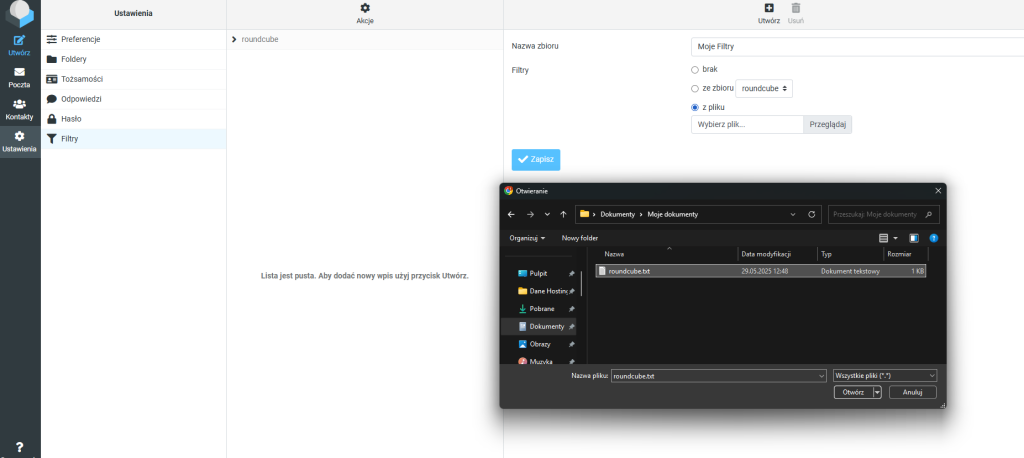Open the Otwórz split button arrow
This screenshot has width=1024, height=458.
(877, 392)
